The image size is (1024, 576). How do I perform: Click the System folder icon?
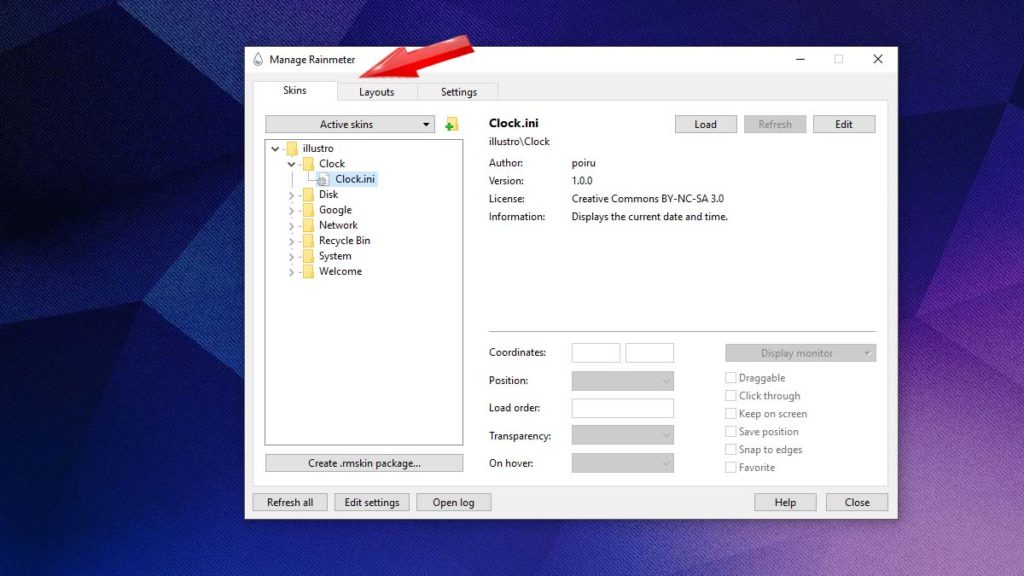pyautogui.click(x=308, y=256)
